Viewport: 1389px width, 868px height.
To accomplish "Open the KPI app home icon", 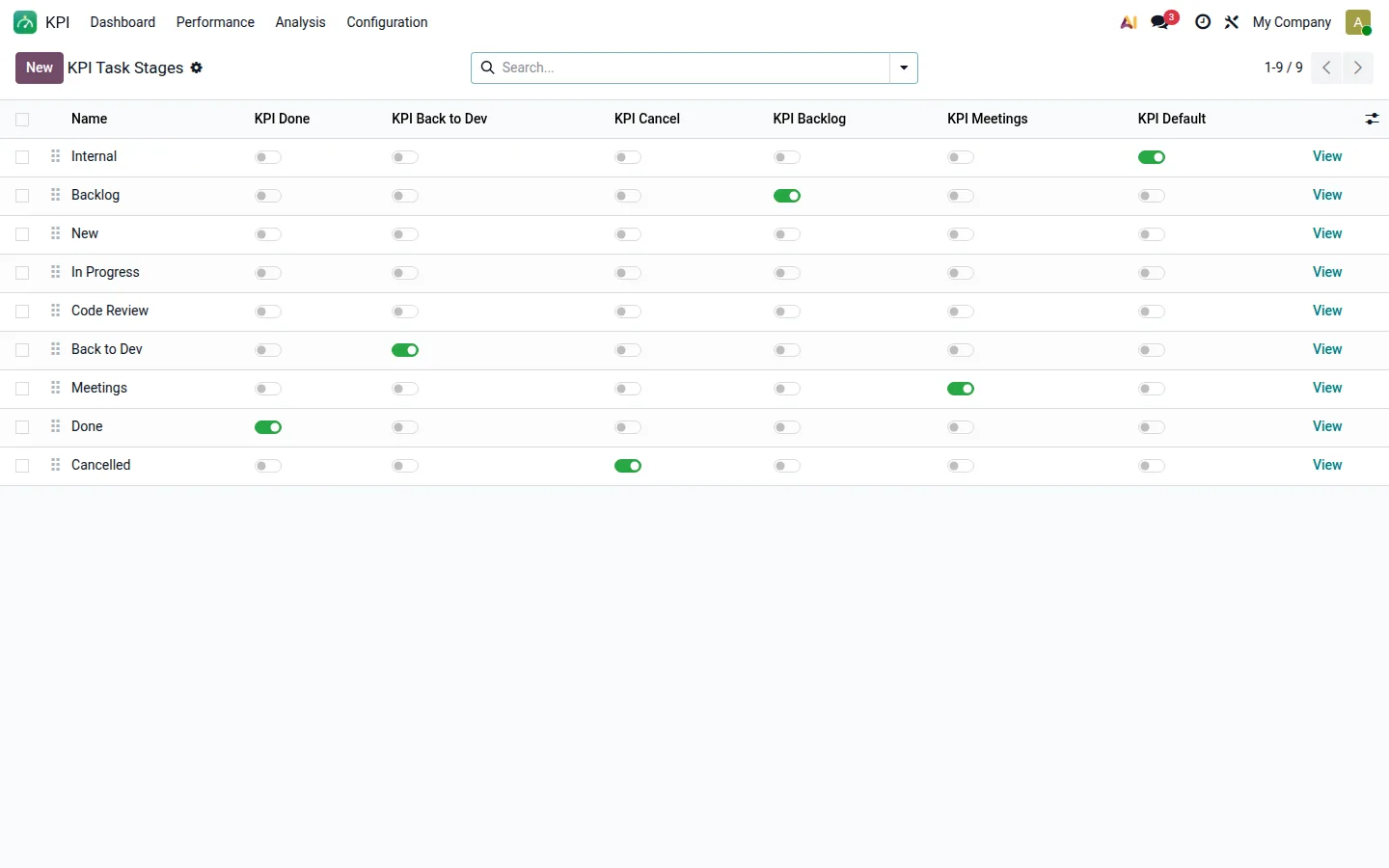I will pos(25,22).
